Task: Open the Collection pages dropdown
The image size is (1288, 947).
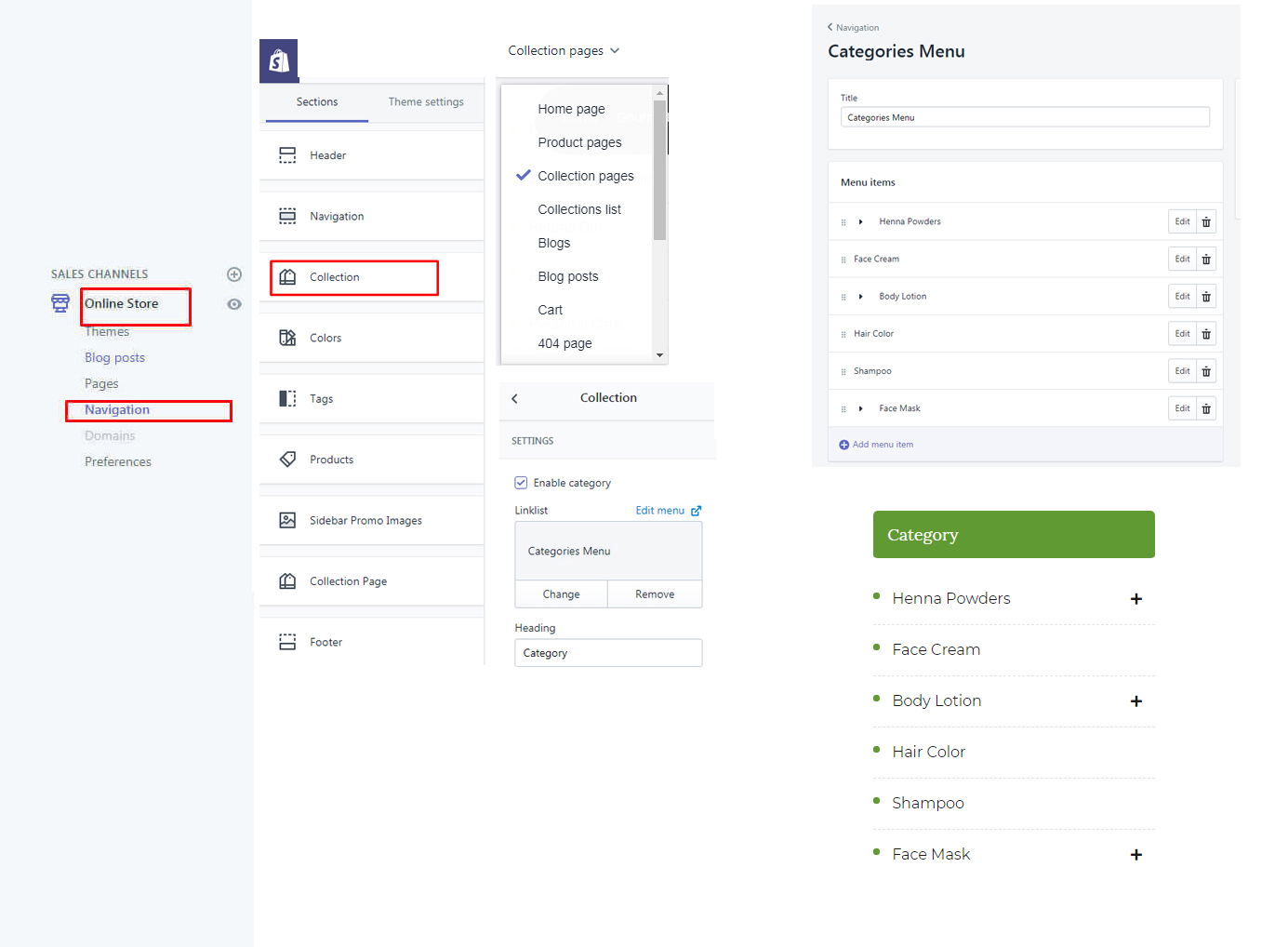Action: pyautogui.click(x=563, y=51)
